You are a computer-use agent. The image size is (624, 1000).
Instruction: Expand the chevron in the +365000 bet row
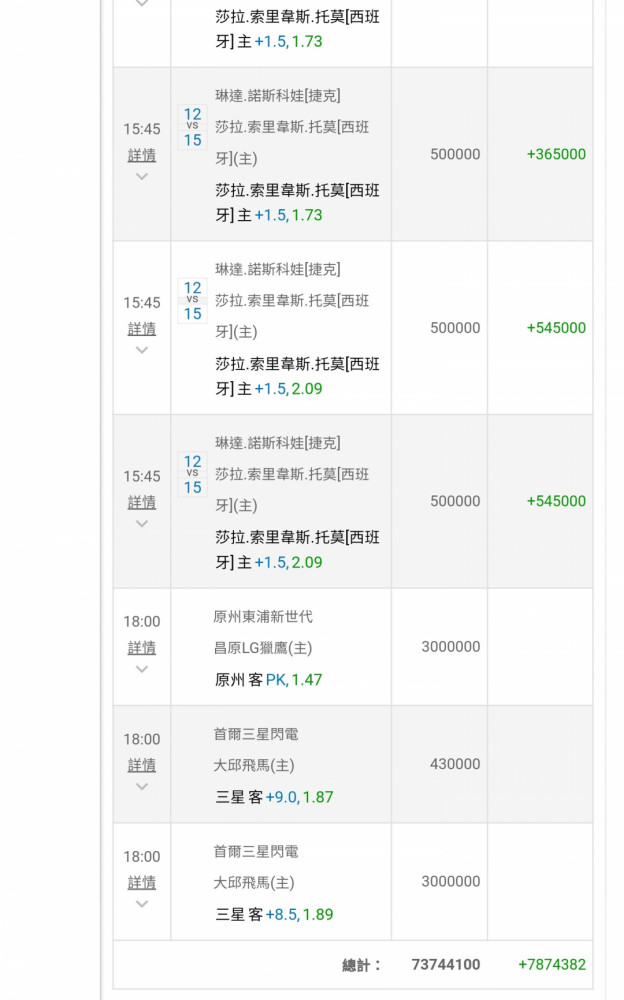click(142, 177)
